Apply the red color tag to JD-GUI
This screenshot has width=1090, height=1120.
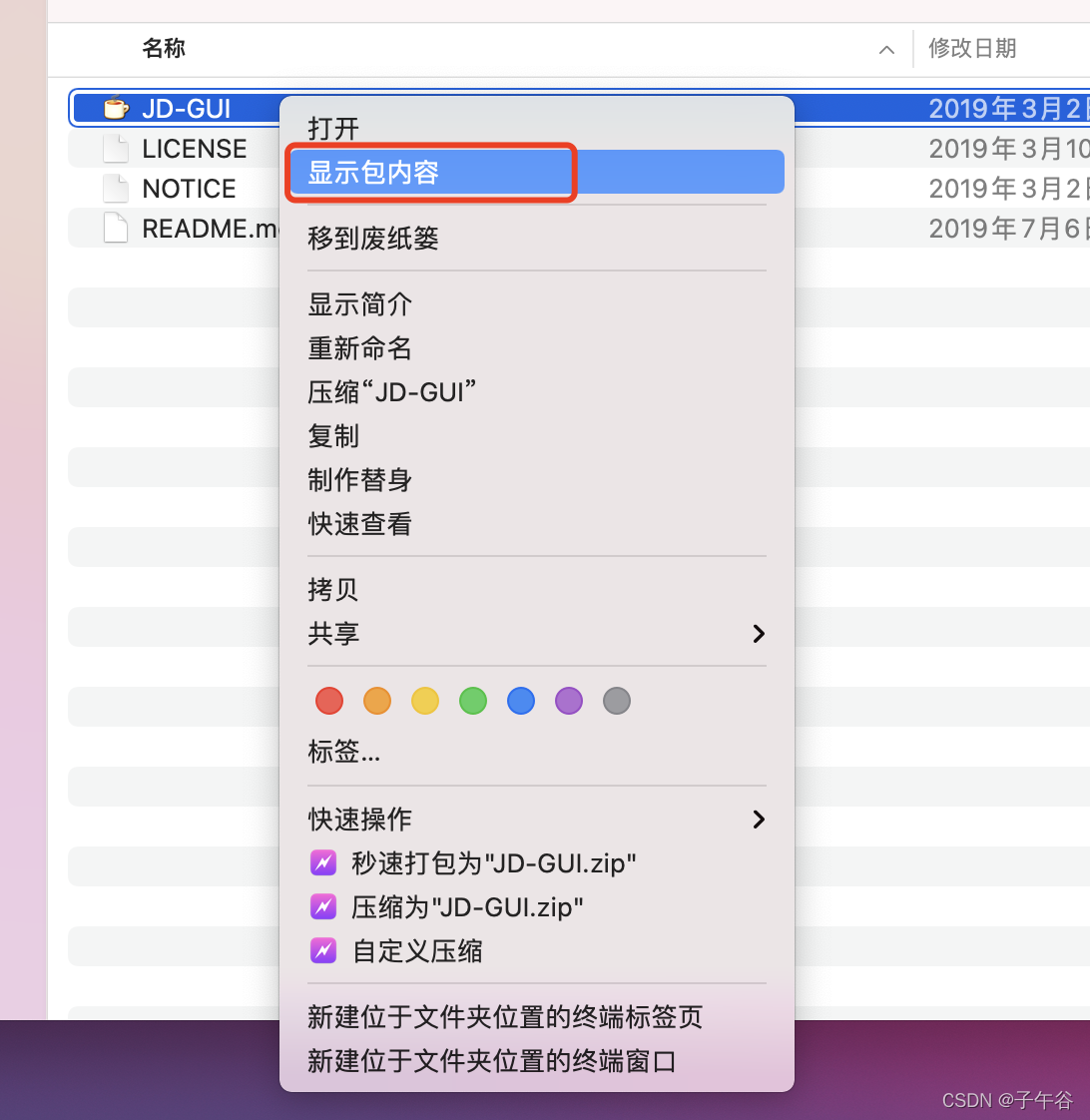tap(328, 701)
